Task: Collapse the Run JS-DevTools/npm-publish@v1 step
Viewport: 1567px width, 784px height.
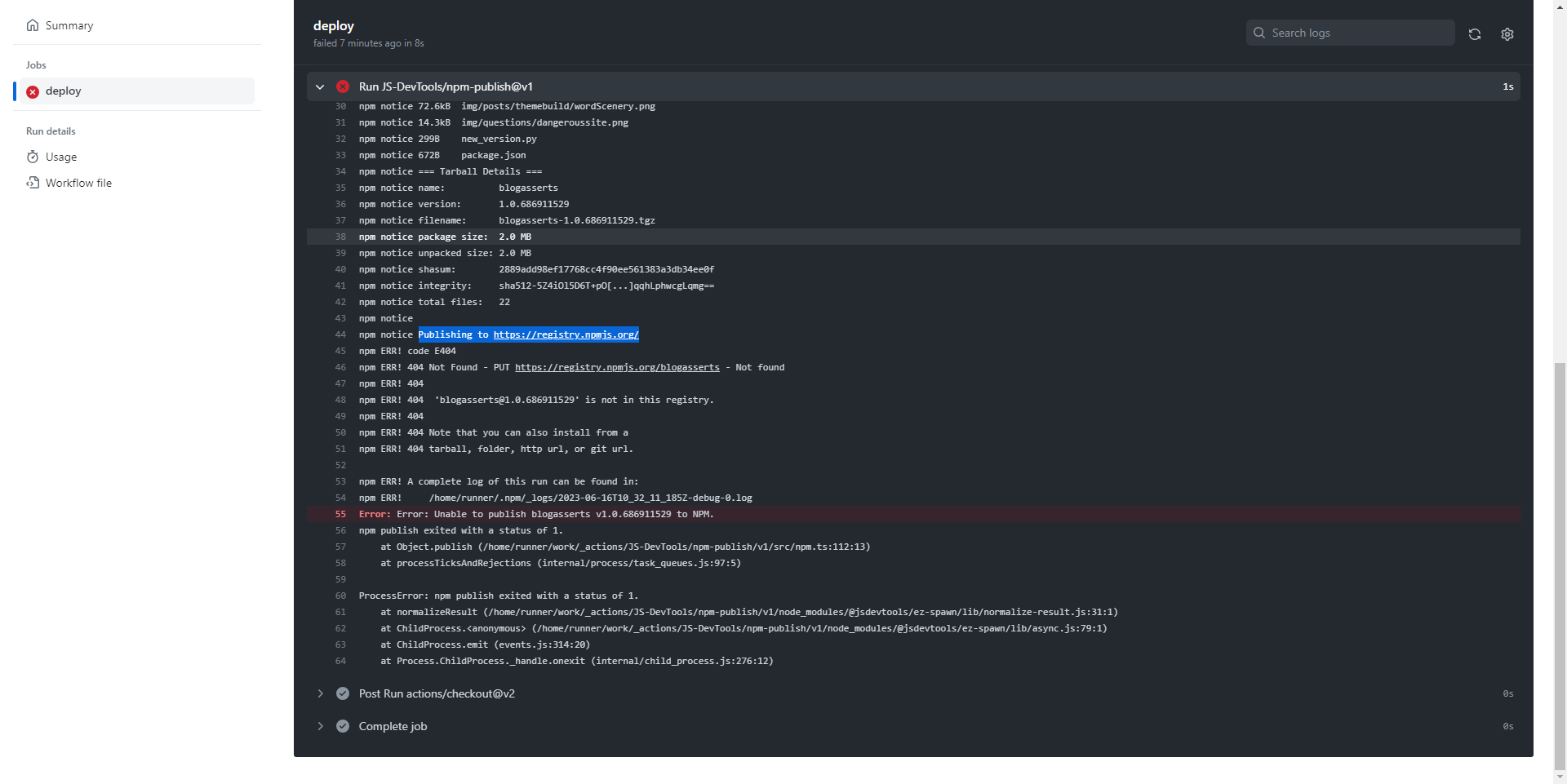Action: coord(320,86)
